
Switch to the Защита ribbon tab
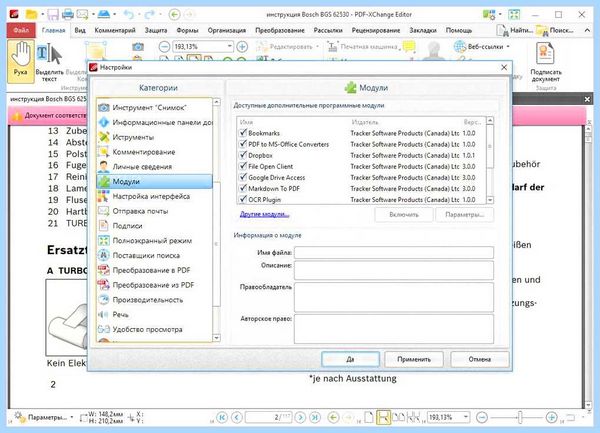[156, 30]
